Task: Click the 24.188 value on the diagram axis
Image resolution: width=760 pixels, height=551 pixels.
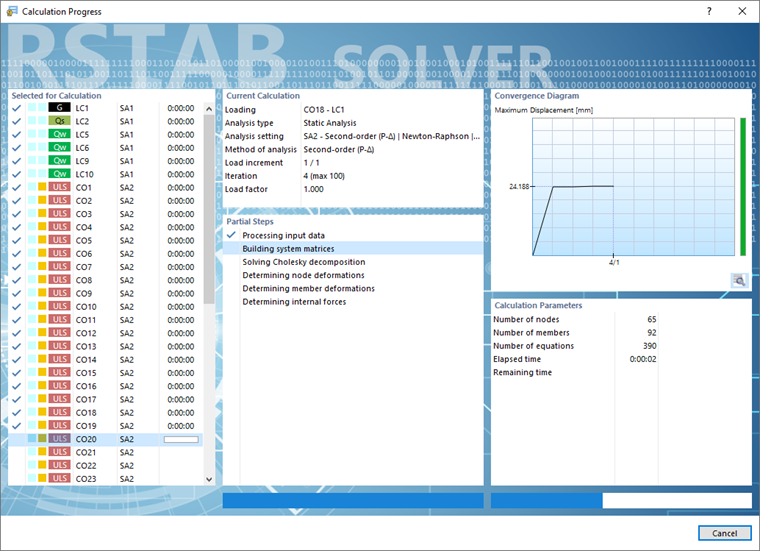Action: 519,186
